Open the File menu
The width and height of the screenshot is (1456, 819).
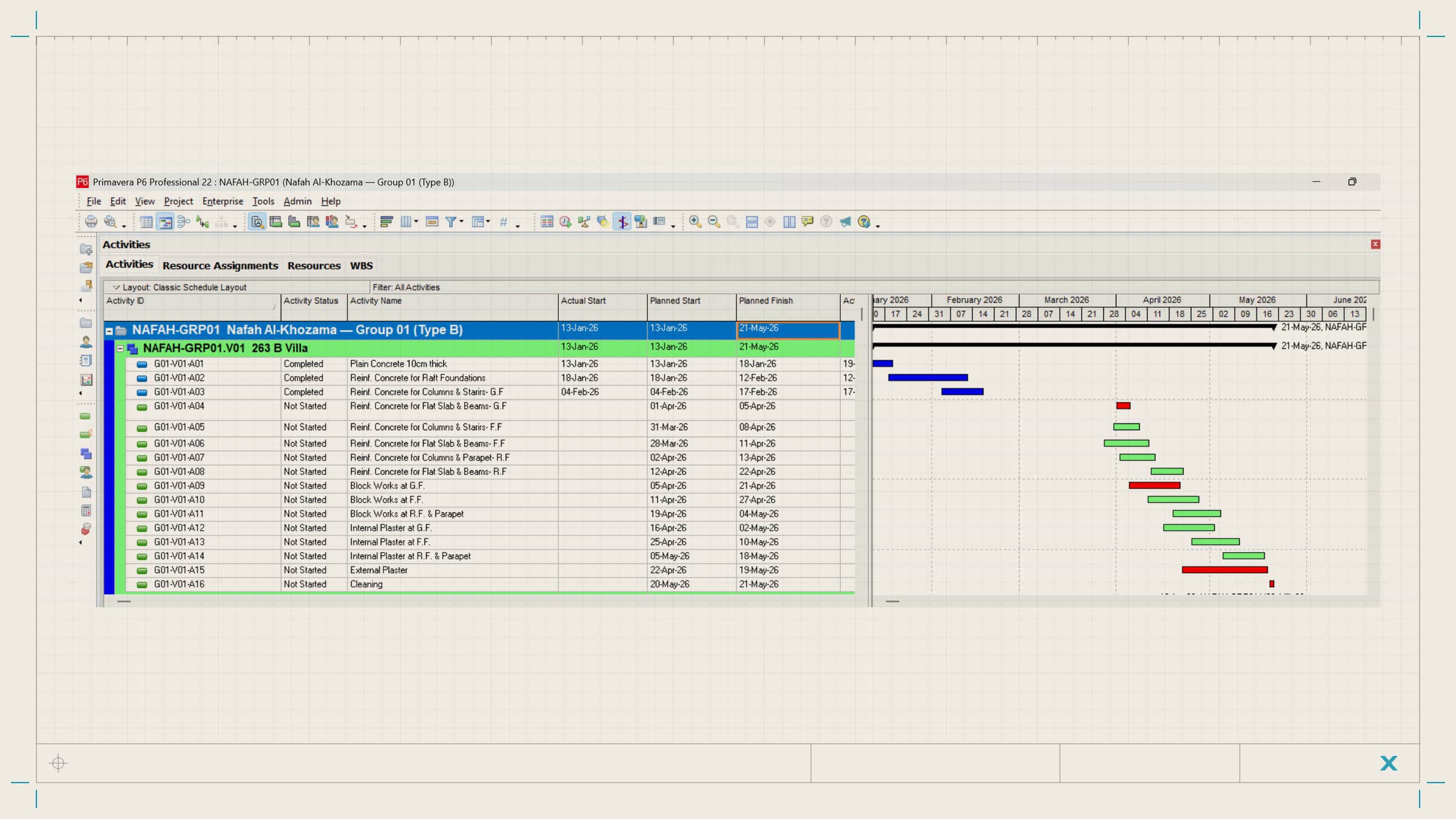tap(93, 201)
